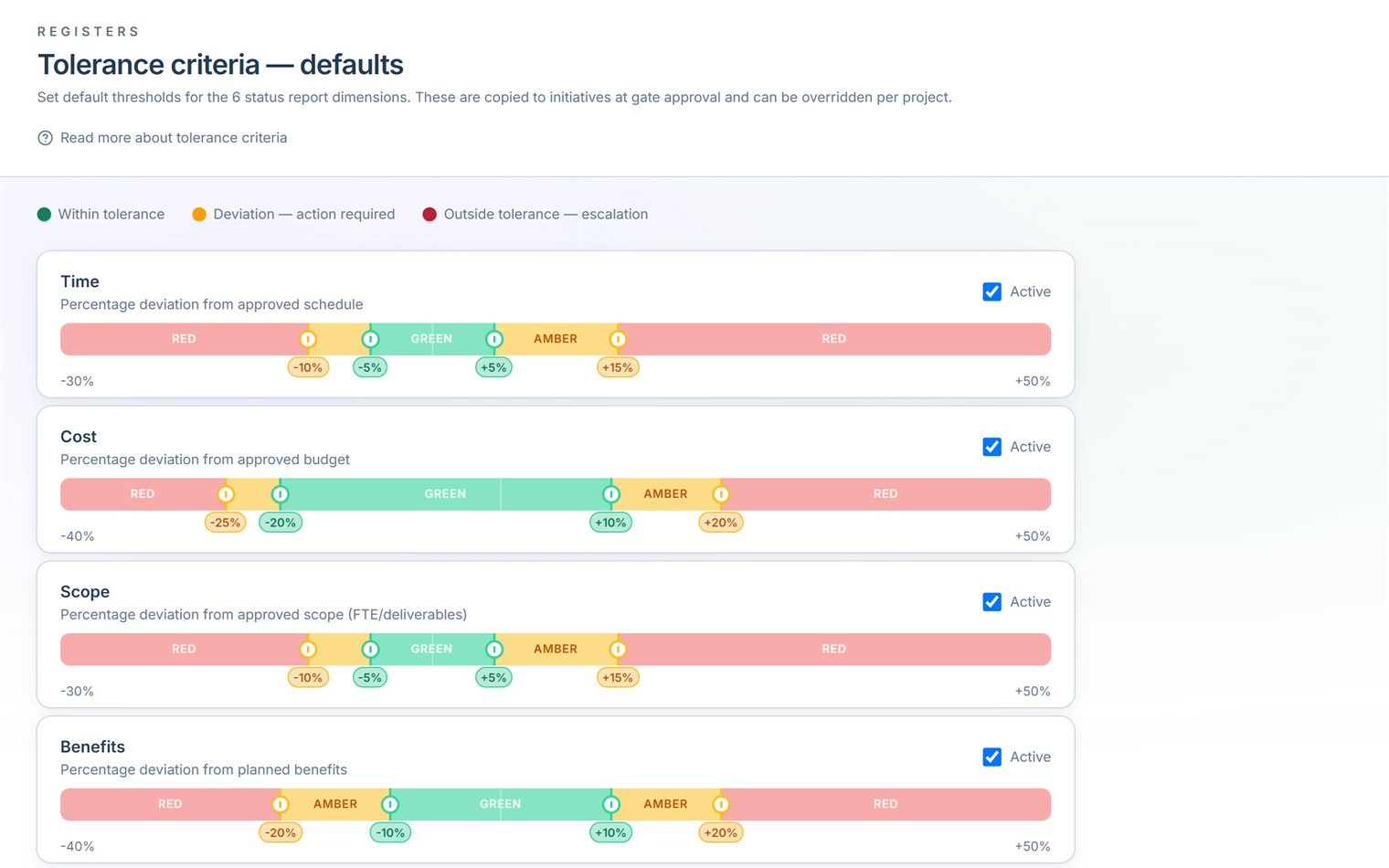This screenshot has height=868, width=1389.
Task: Click the GREEN zone label in the Benefits bar
Action: (501, 805)
